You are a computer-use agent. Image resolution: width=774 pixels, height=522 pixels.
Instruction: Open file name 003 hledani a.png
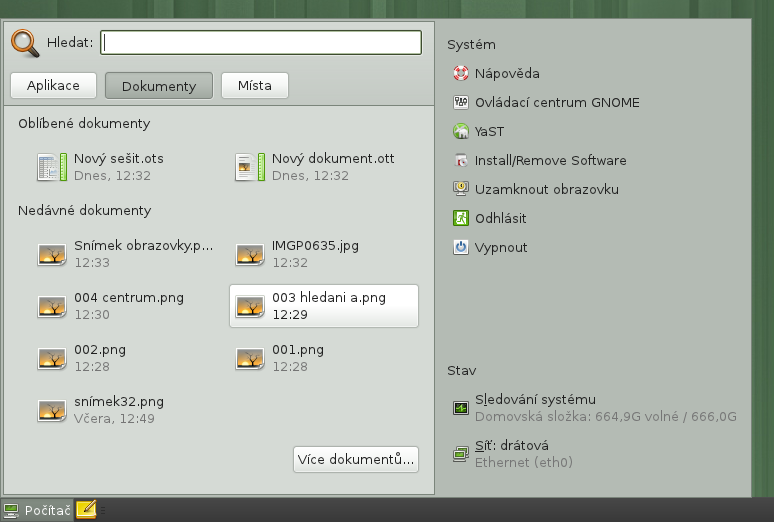coord(329,298)
